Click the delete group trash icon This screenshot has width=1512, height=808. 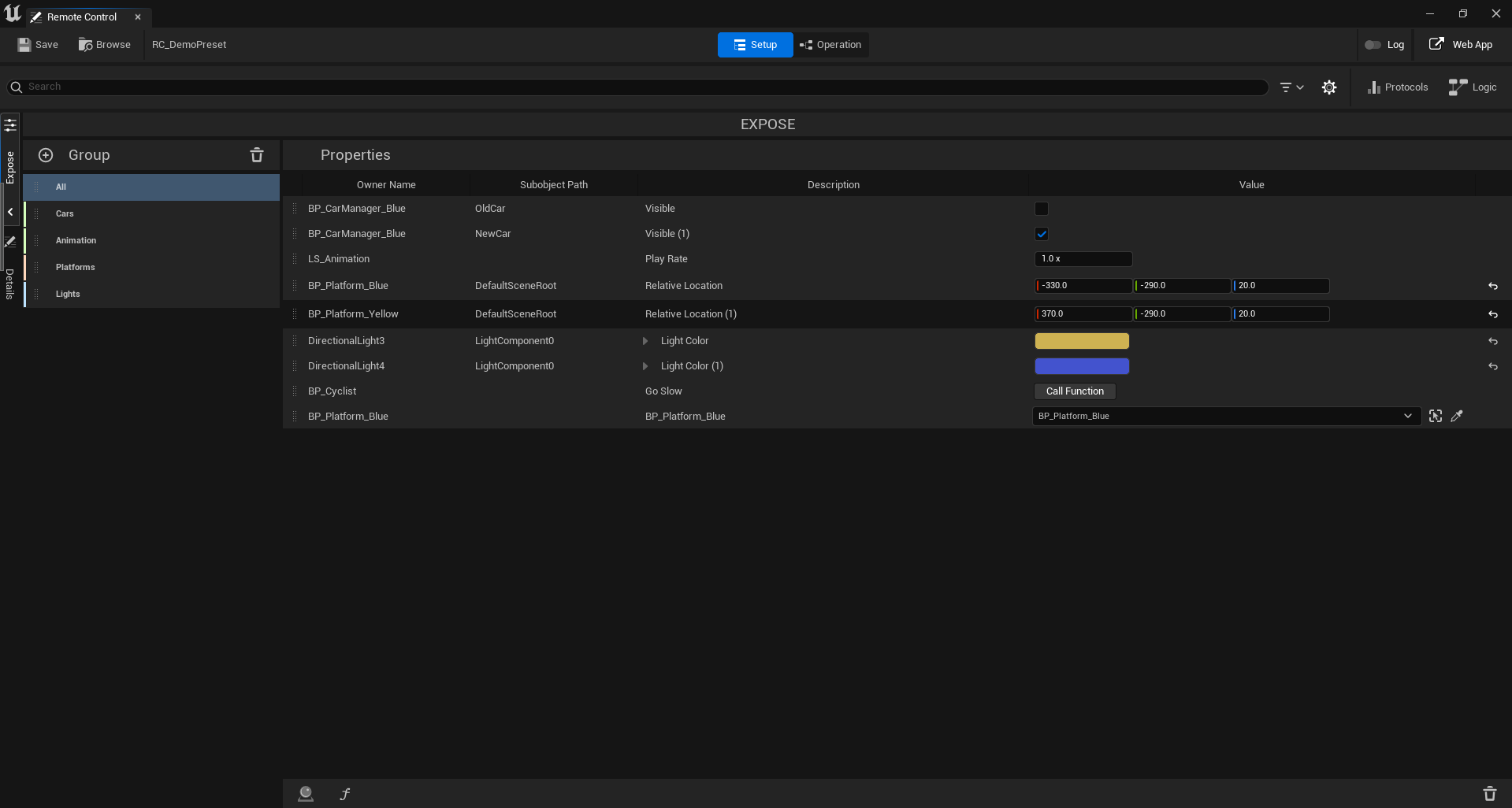(257, 155)
